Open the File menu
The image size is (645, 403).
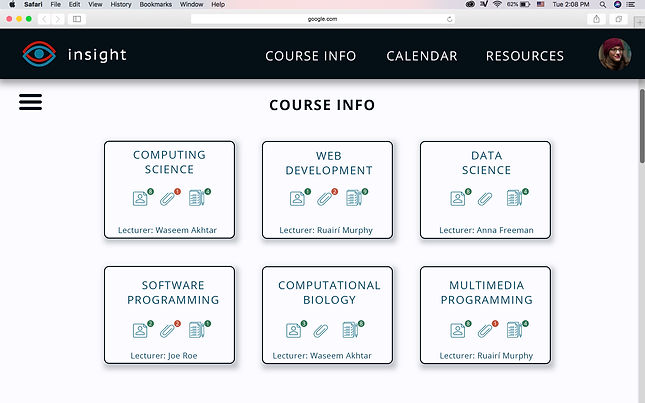click(x=56, y=5)
